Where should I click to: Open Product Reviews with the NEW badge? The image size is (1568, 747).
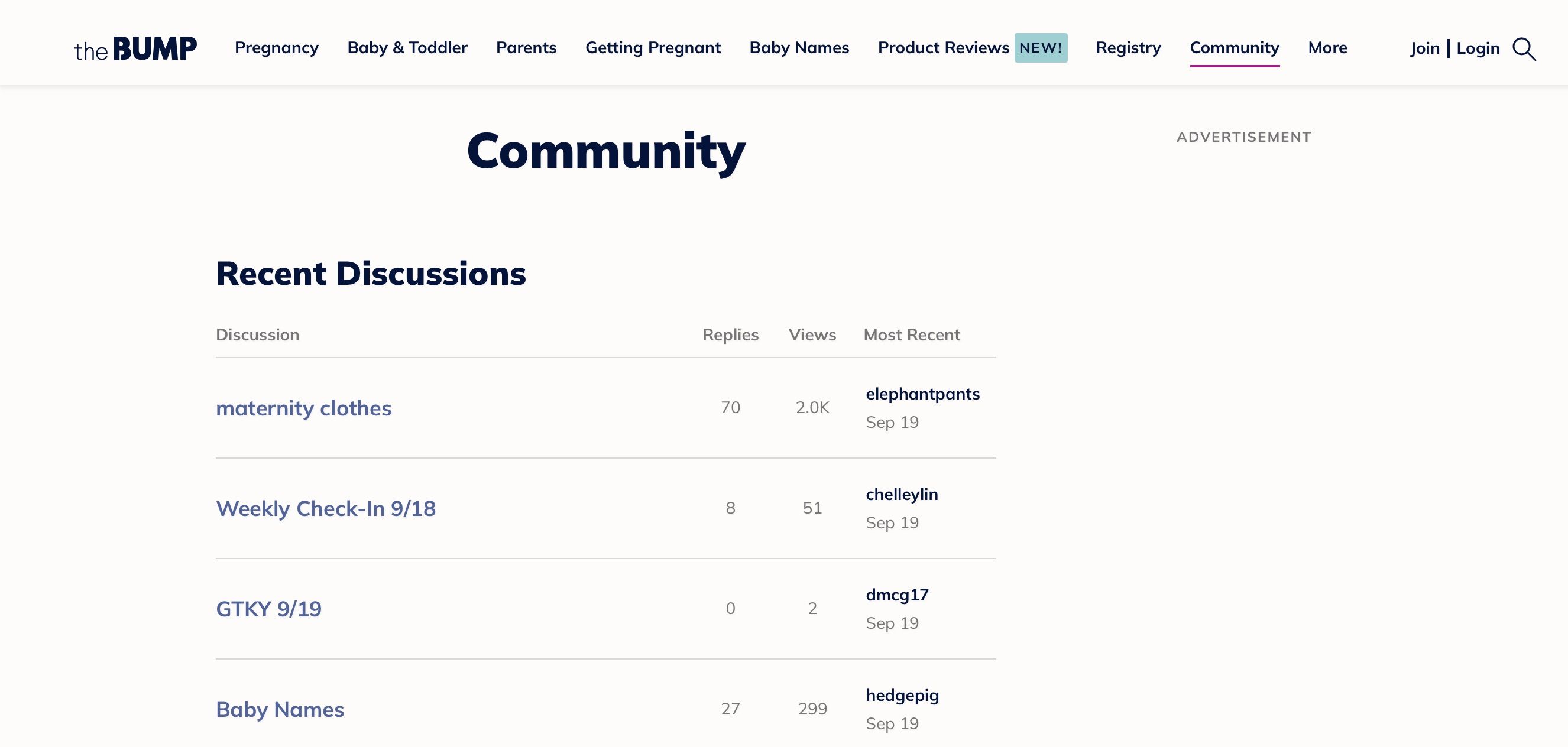pyautogui.click(x=944, y=47)
